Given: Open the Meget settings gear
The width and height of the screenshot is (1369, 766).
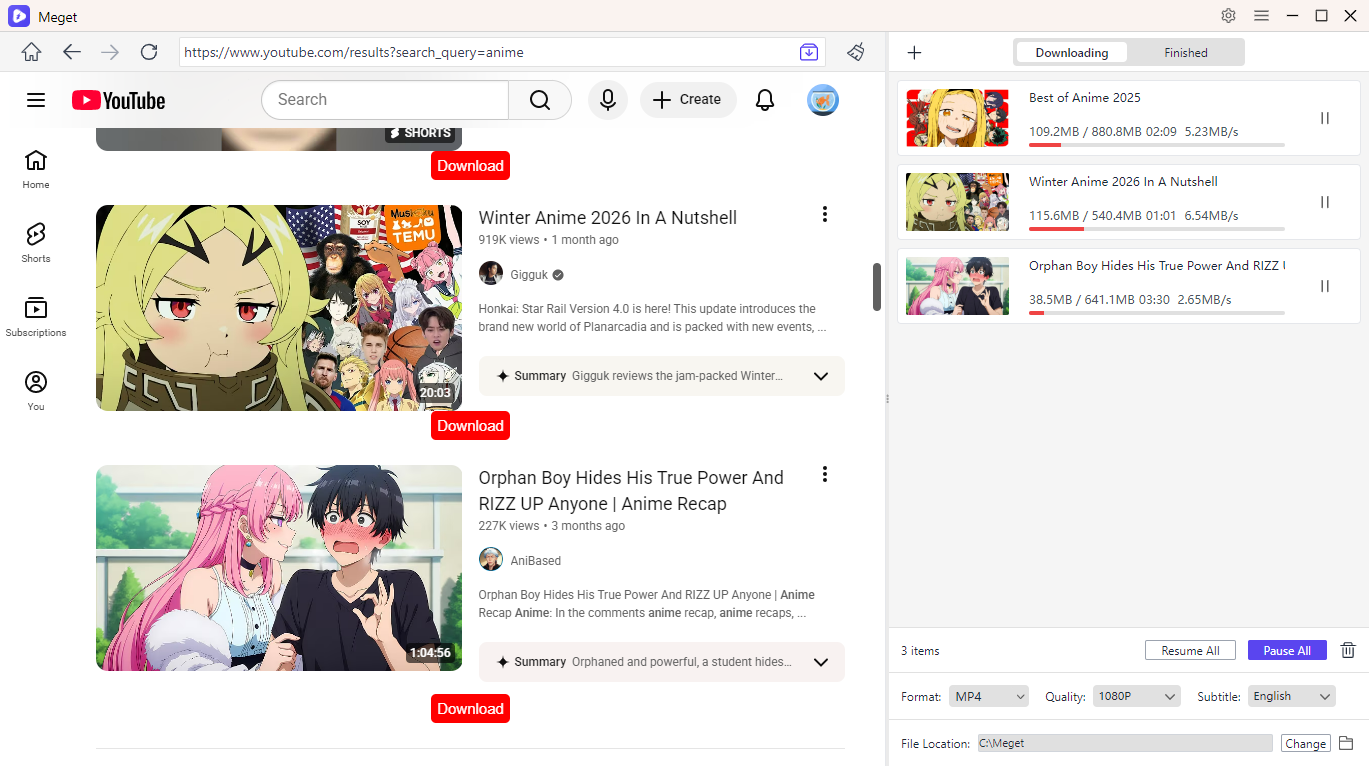Looking at the screenshot, I should (x=1228, y=16).
